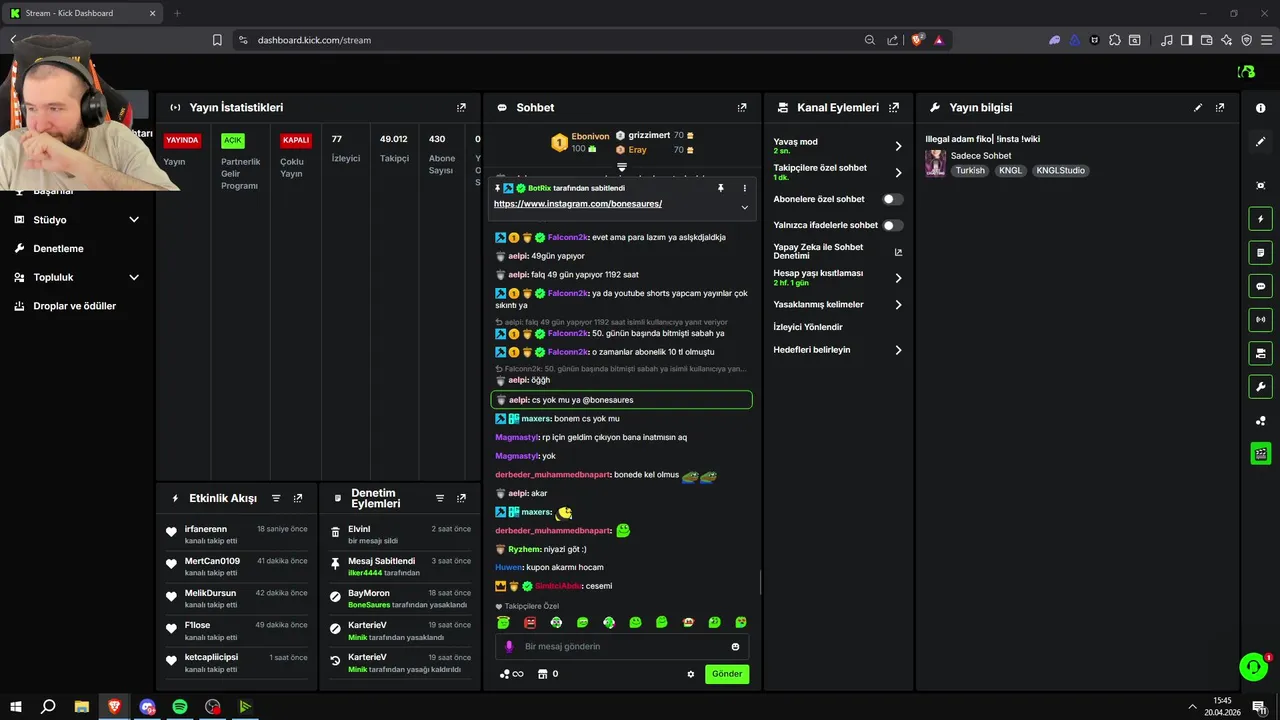Open Takipçilere özel sohbet settings chevron
1280x720 pixels.
tap(898, 172)
